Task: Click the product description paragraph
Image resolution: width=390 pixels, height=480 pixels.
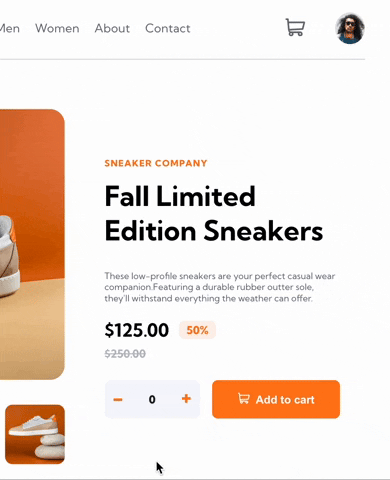Action: pos(220,287)
